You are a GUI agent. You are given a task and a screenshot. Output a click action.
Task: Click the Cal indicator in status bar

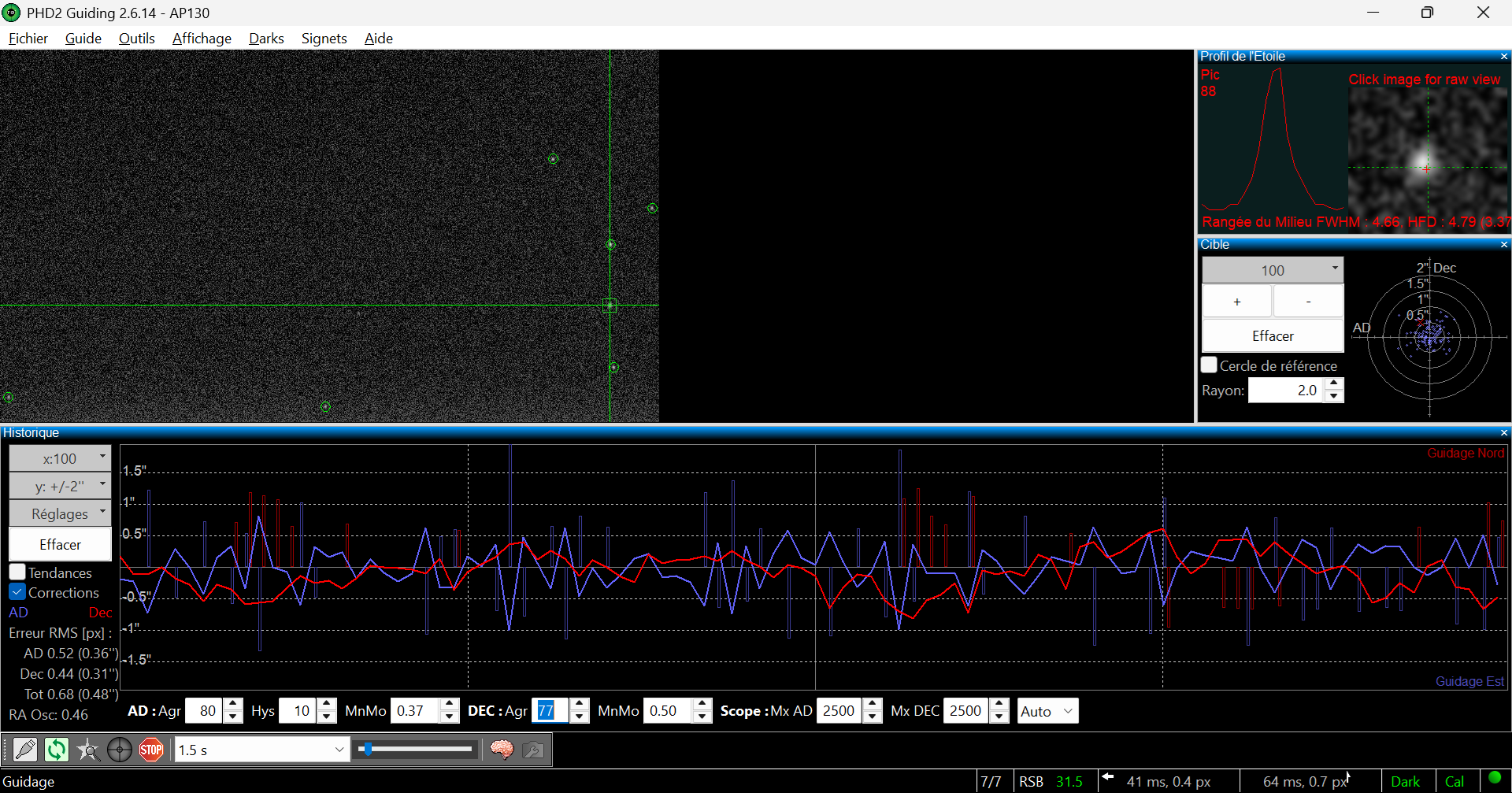[1455, 781]
